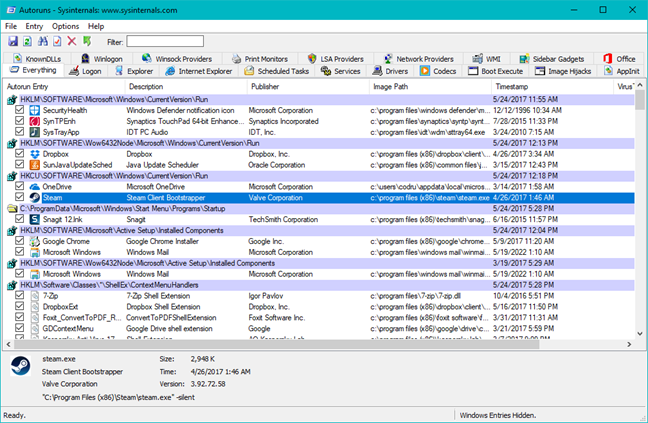Click vertical scrollbar down arrow
This screenshot has height=423, width=648.
tap(640, 334)
